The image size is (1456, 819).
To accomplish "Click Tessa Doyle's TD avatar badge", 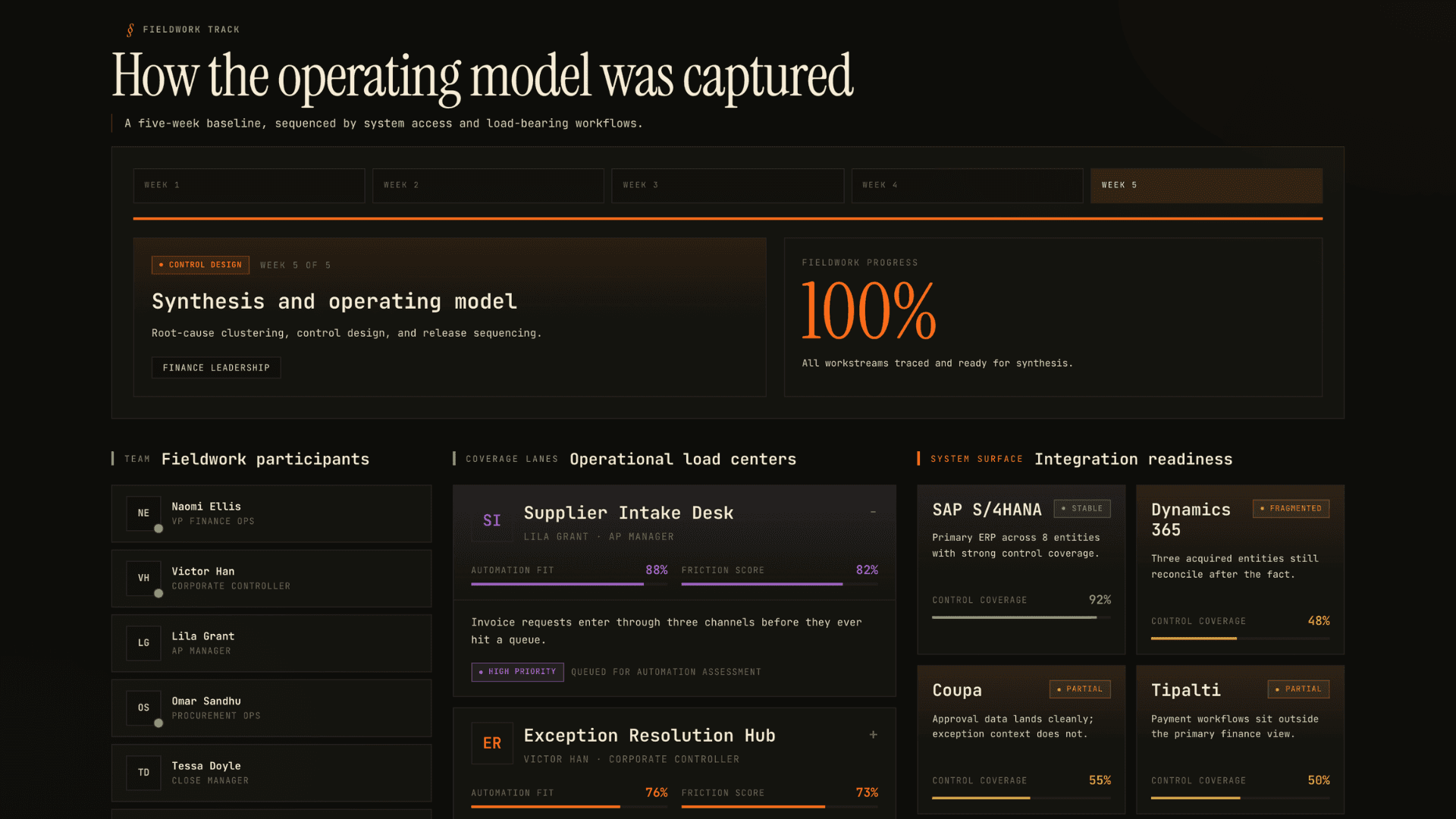I will click(x=143, y=772).
